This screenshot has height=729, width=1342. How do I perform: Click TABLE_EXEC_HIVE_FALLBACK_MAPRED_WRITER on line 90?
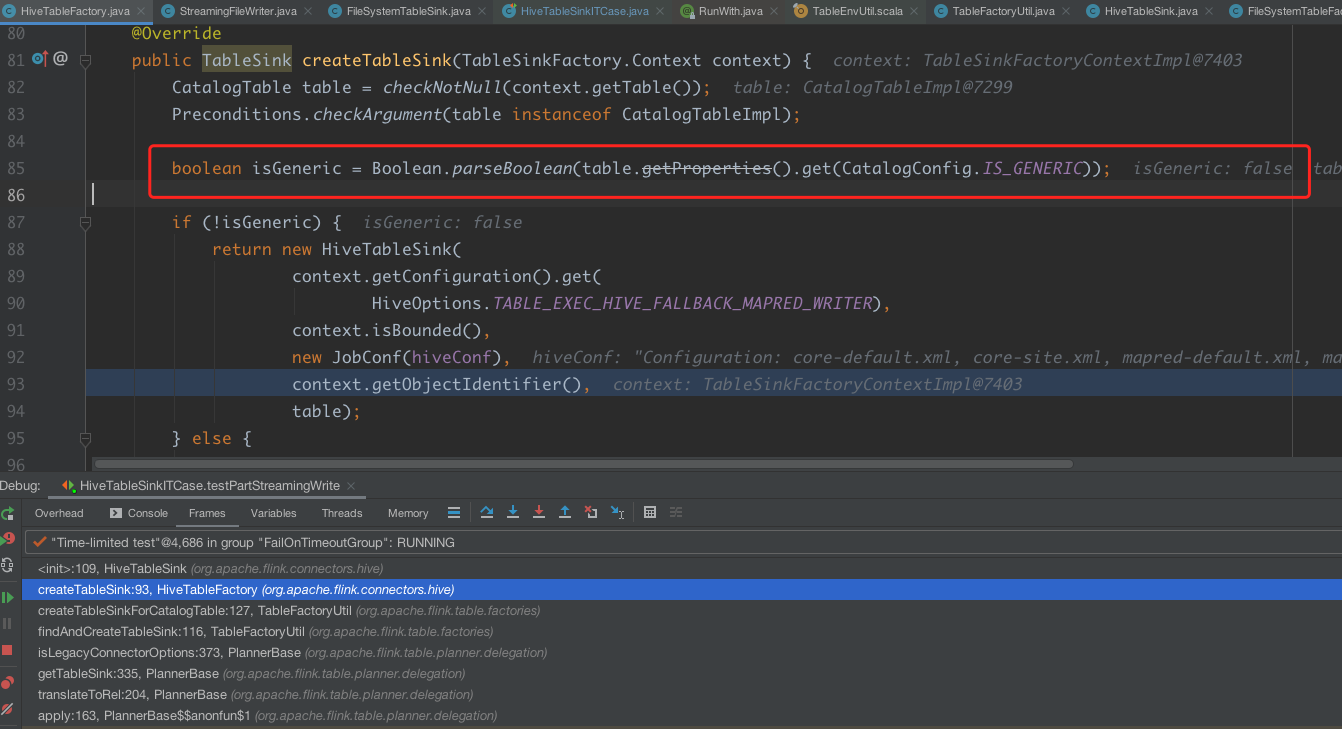pos(683,303)
